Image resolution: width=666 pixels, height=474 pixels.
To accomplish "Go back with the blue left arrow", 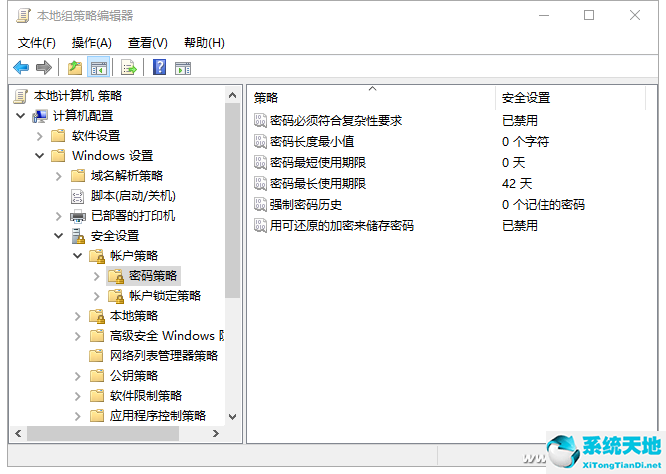I will [21, 68].
